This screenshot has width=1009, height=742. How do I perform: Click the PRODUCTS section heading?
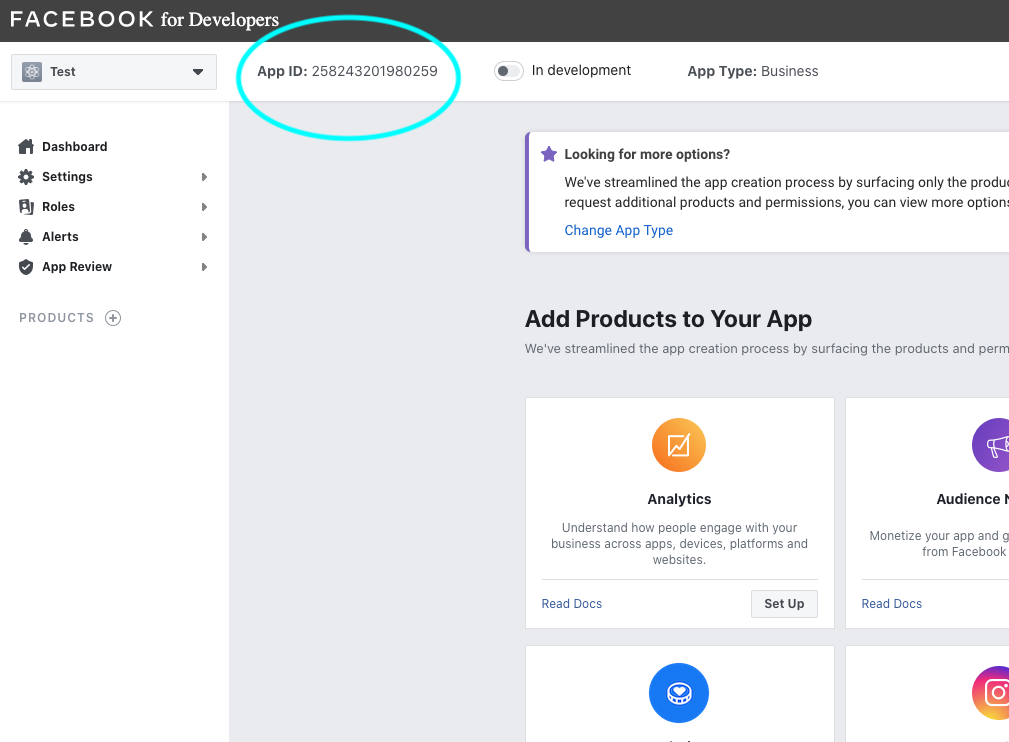(x=57, y=318)
